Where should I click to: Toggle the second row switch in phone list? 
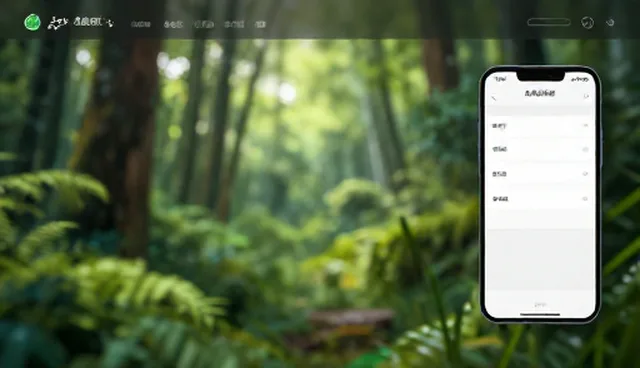(x=585, y=149)
